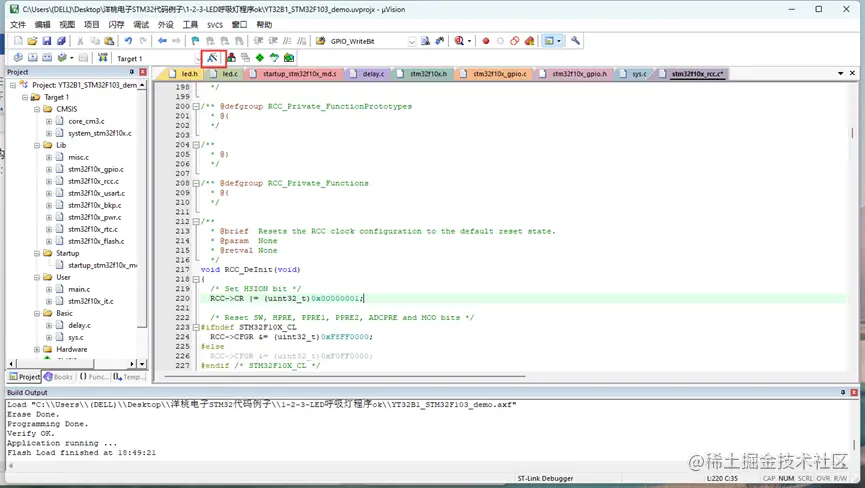
Task: Switch to stm32f10x_gpio.c tab
Action: click(494, 73)
